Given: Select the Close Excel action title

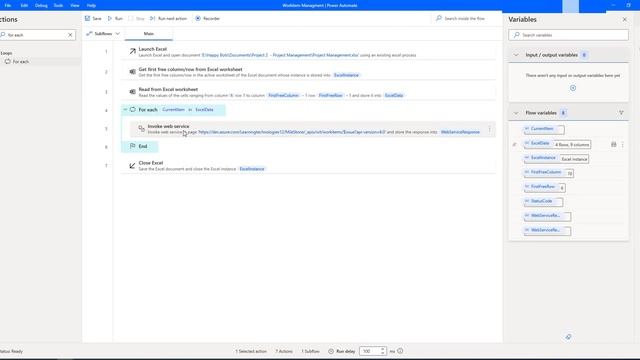Looking at the screenshot, I should (x=151, y=162).
